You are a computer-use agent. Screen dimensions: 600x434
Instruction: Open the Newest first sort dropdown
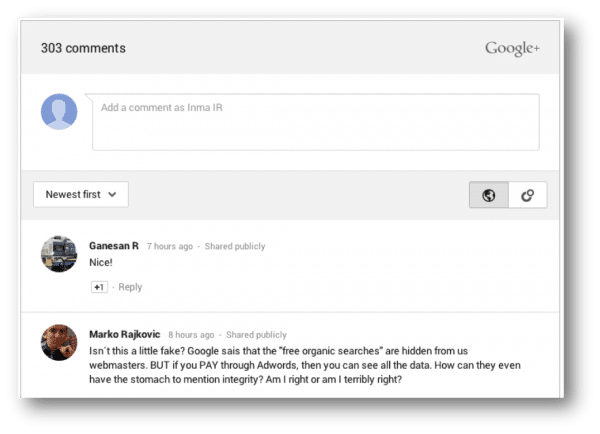(81, 194)
